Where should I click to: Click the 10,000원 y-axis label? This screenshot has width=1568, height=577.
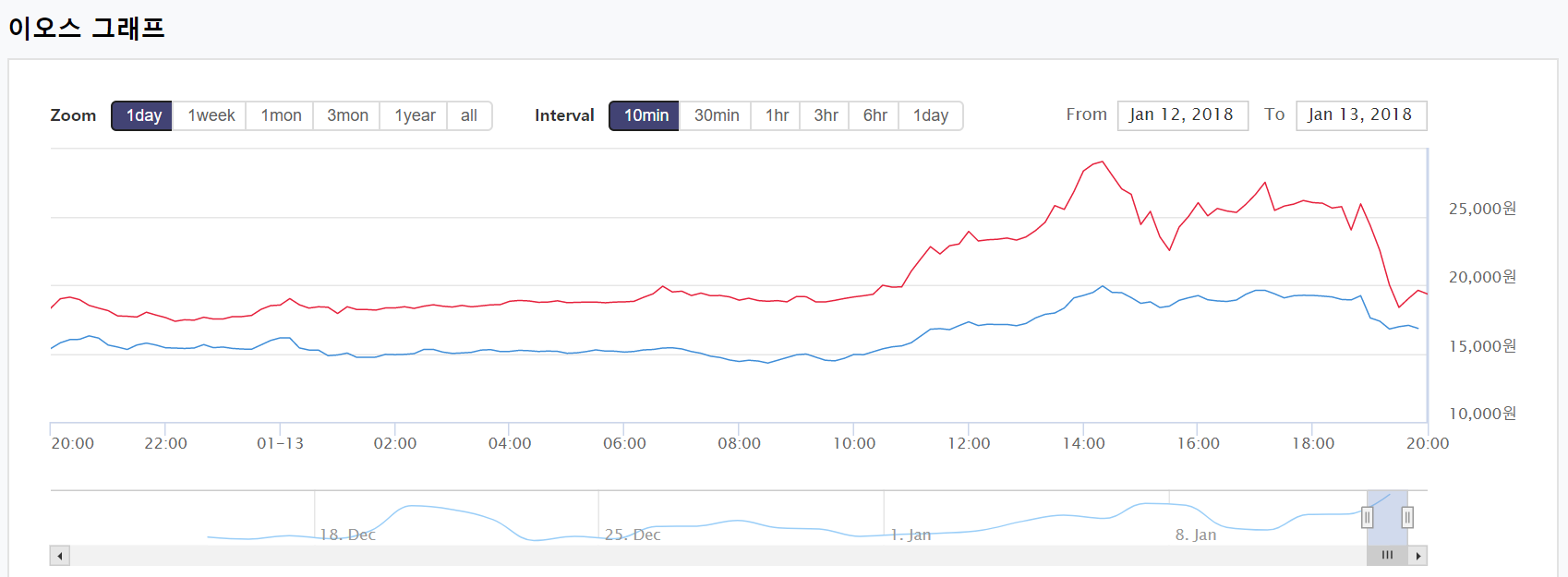point(1482,414)
